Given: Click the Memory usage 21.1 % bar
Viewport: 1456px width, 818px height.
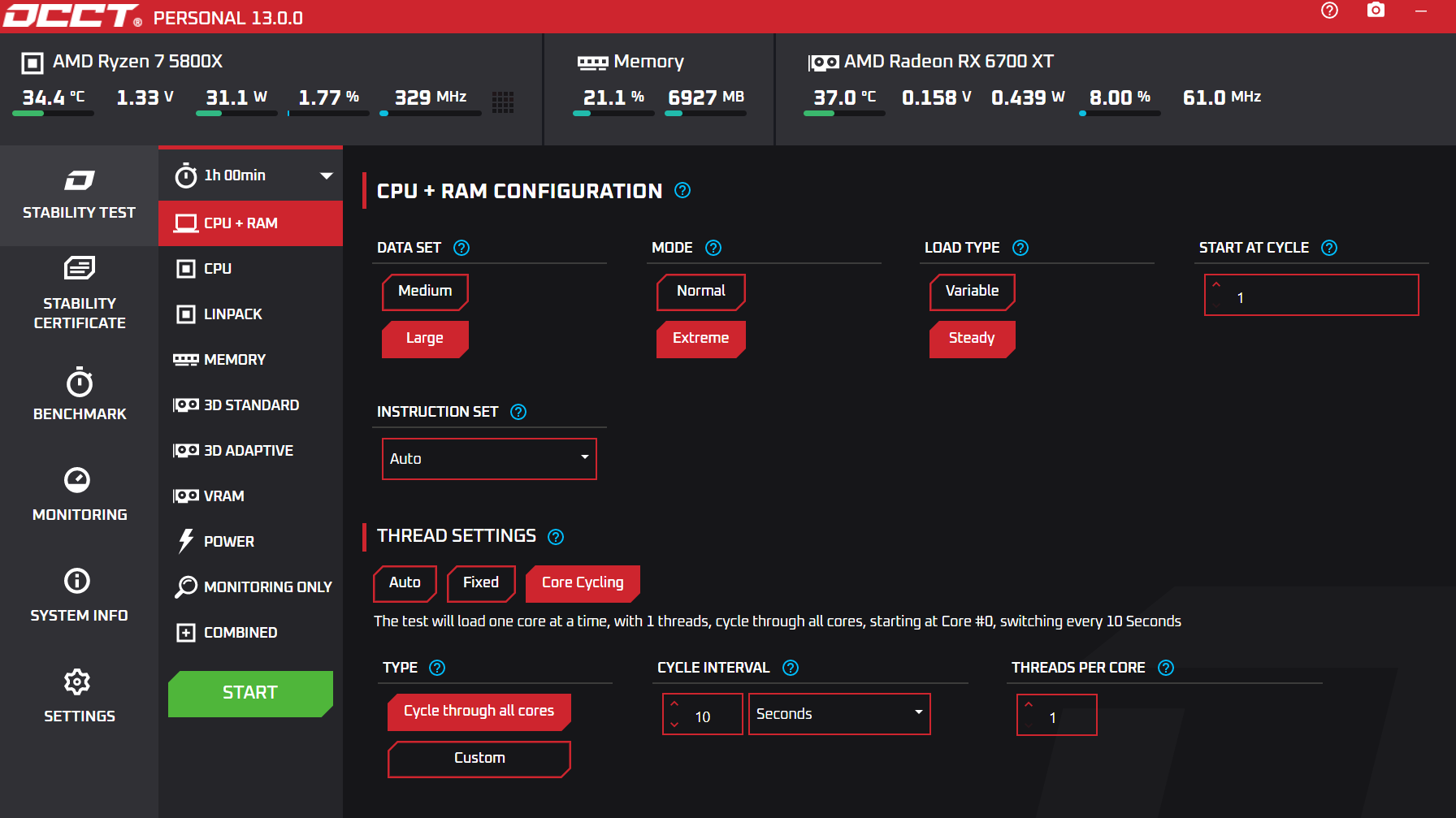Looking at the screenshot, I should [613, 114].
